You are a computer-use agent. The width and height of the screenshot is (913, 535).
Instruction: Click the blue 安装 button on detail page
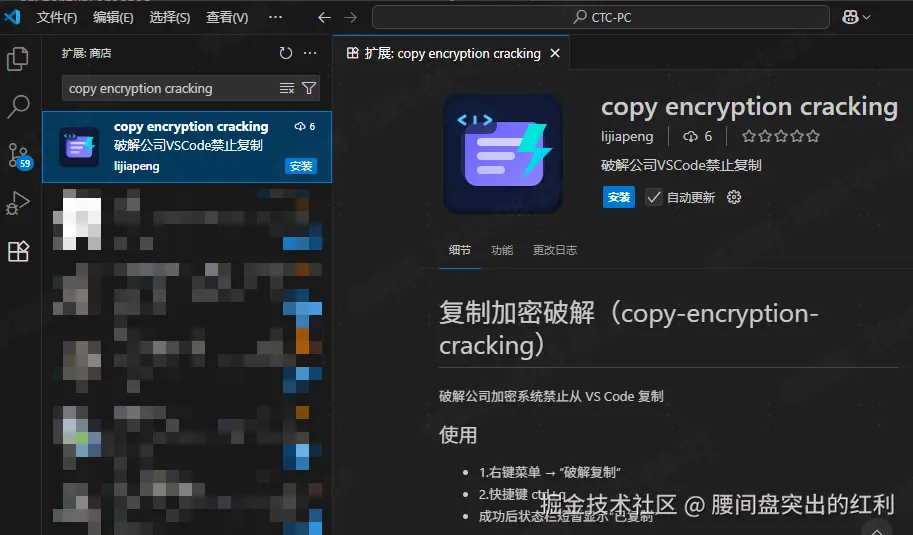[618, 197]
